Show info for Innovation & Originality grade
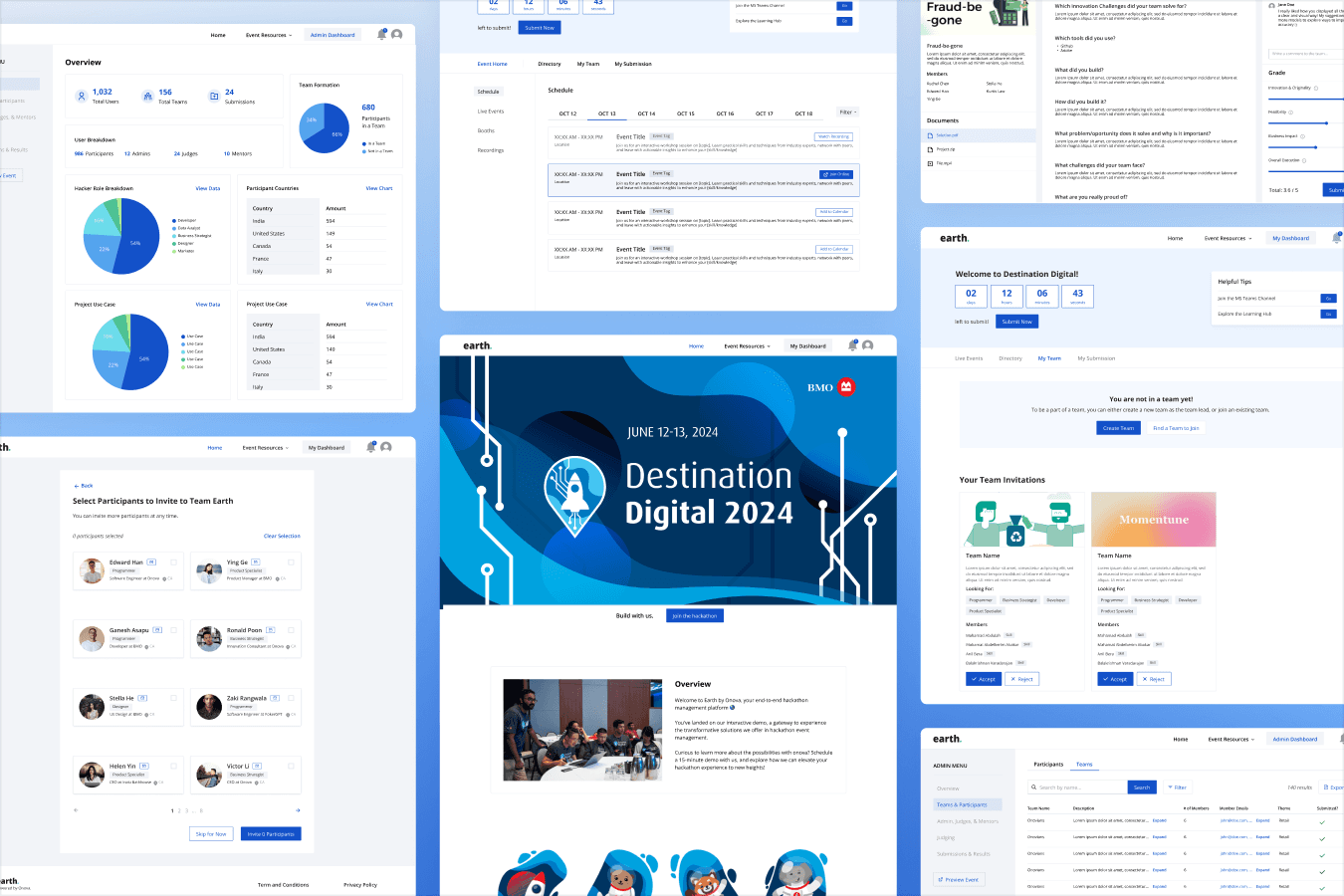 (x=1316, y=88)
